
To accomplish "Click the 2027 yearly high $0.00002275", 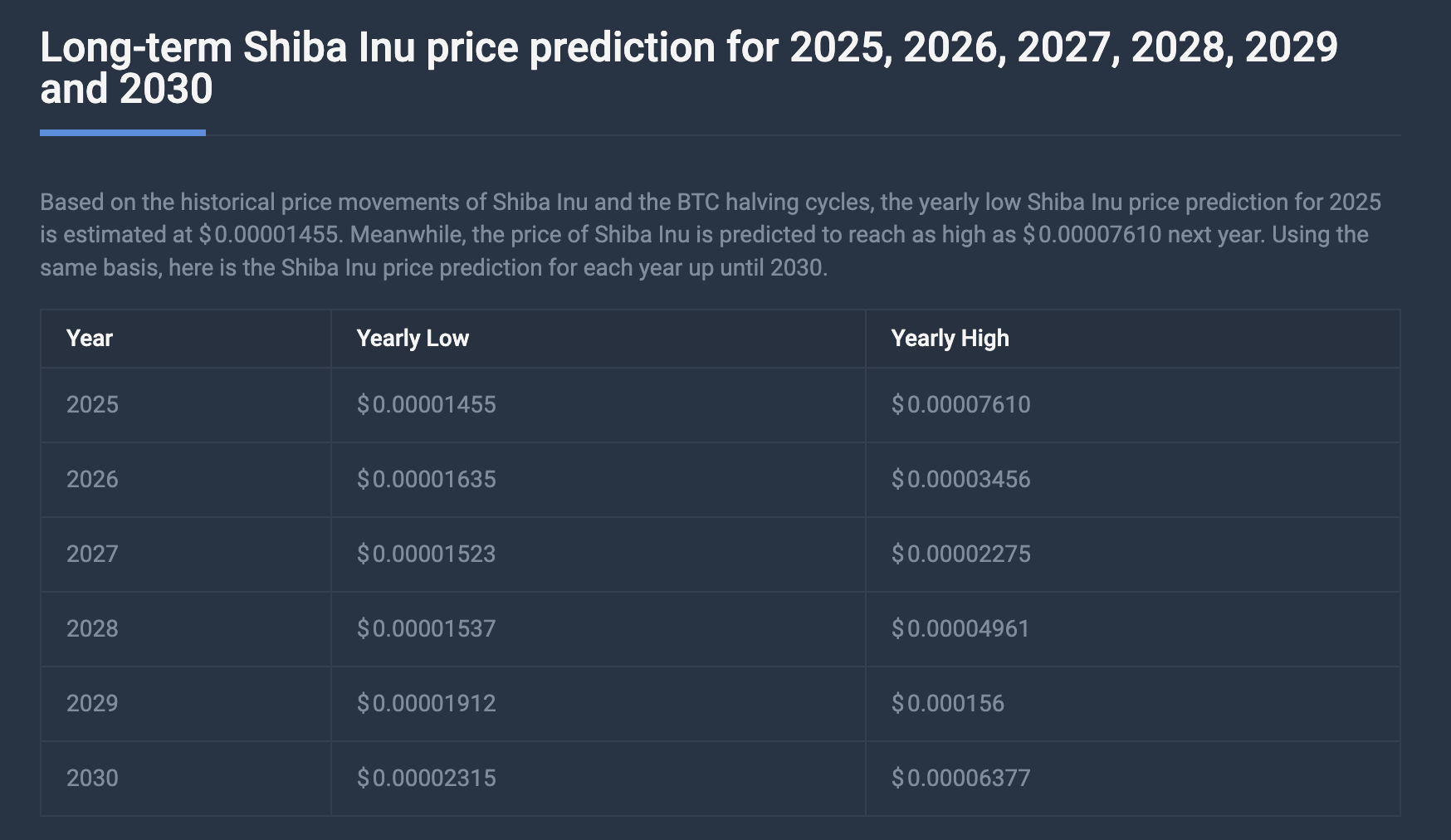I will tap(961, 554).
